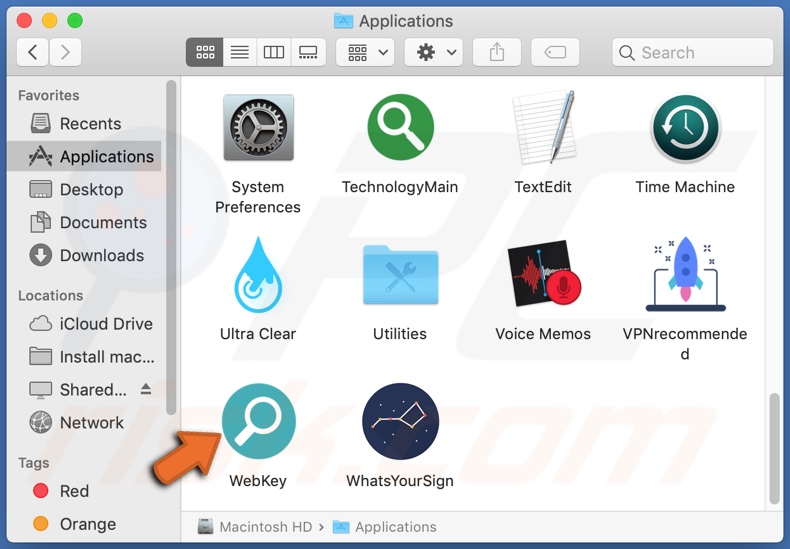Image resolution: width=790 pixels, height=549 pixels.
Task: Click the Ultra Clear name label
Action: (x=258, y=333)
